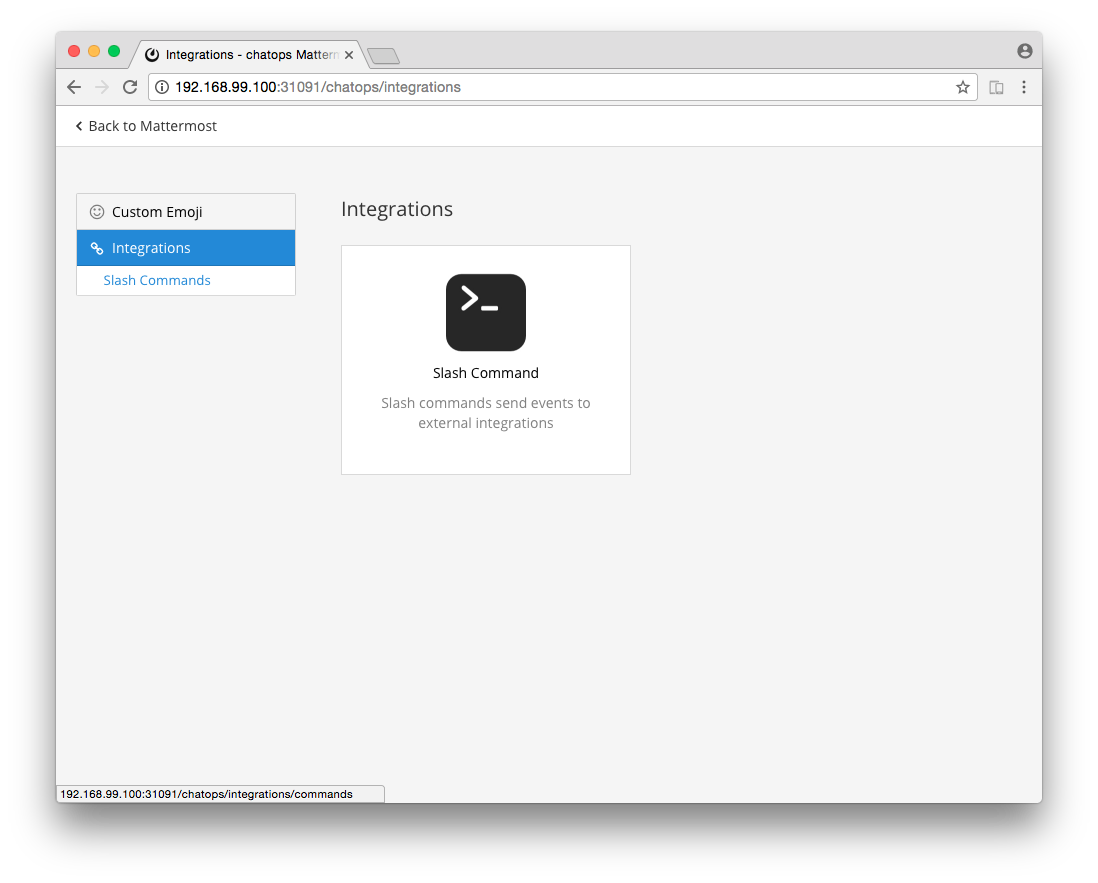Viewport: 1098px width, 883px height.
Task: Click the address bar URL field
Action: click(x=562, y=87)
